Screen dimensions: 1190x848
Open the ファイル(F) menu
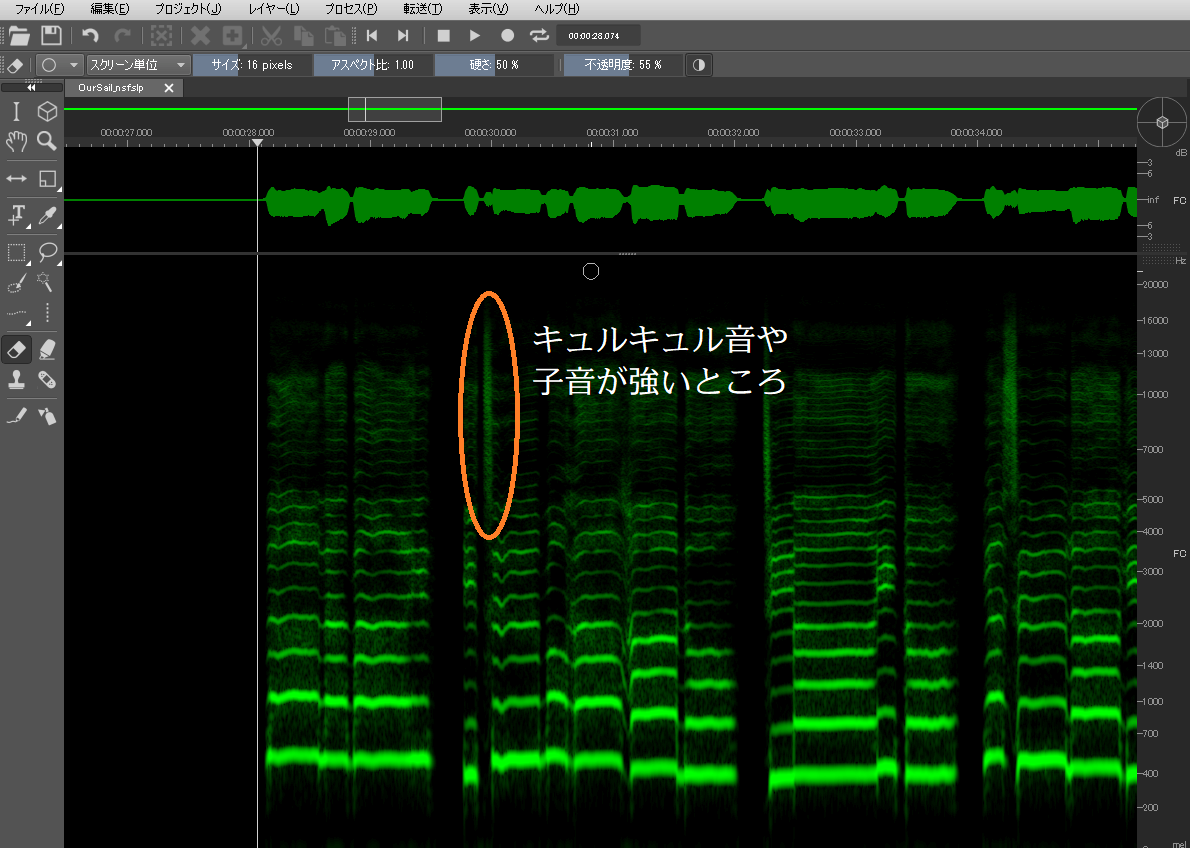coord(39,9)
